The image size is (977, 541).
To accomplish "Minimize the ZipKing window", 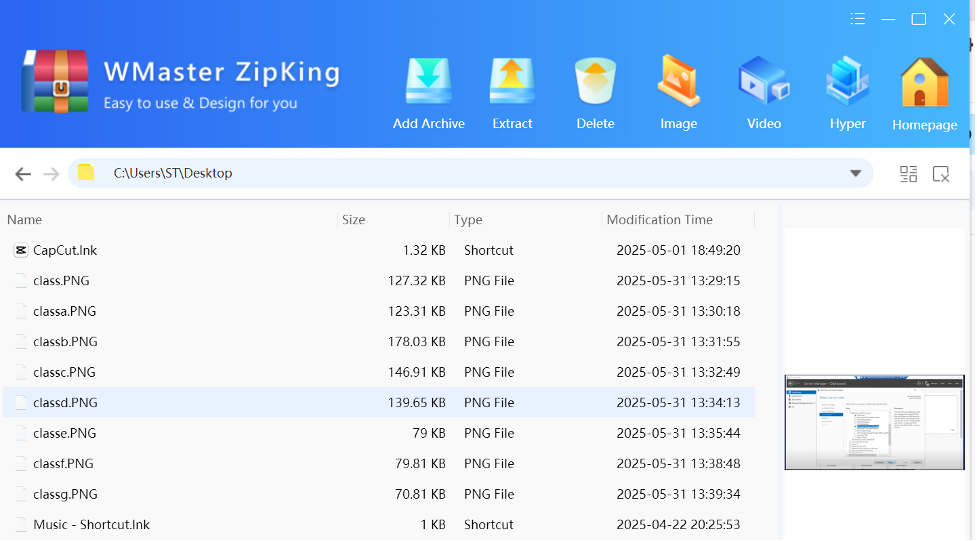I will click(888, 19).
